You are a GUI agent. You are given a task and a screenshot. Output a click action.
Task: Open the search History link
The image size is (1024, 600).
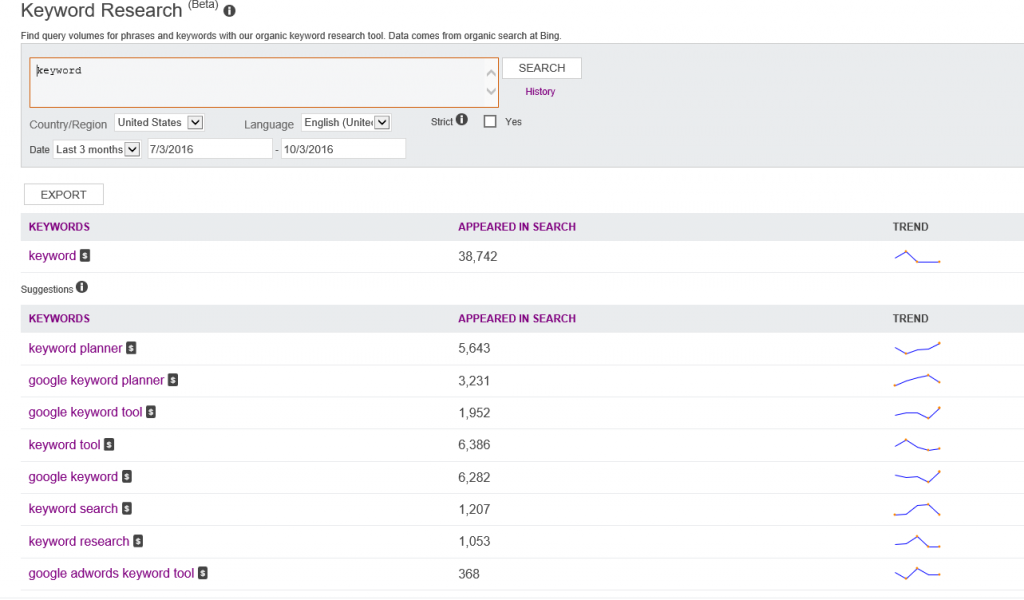(x=540, y=91)
